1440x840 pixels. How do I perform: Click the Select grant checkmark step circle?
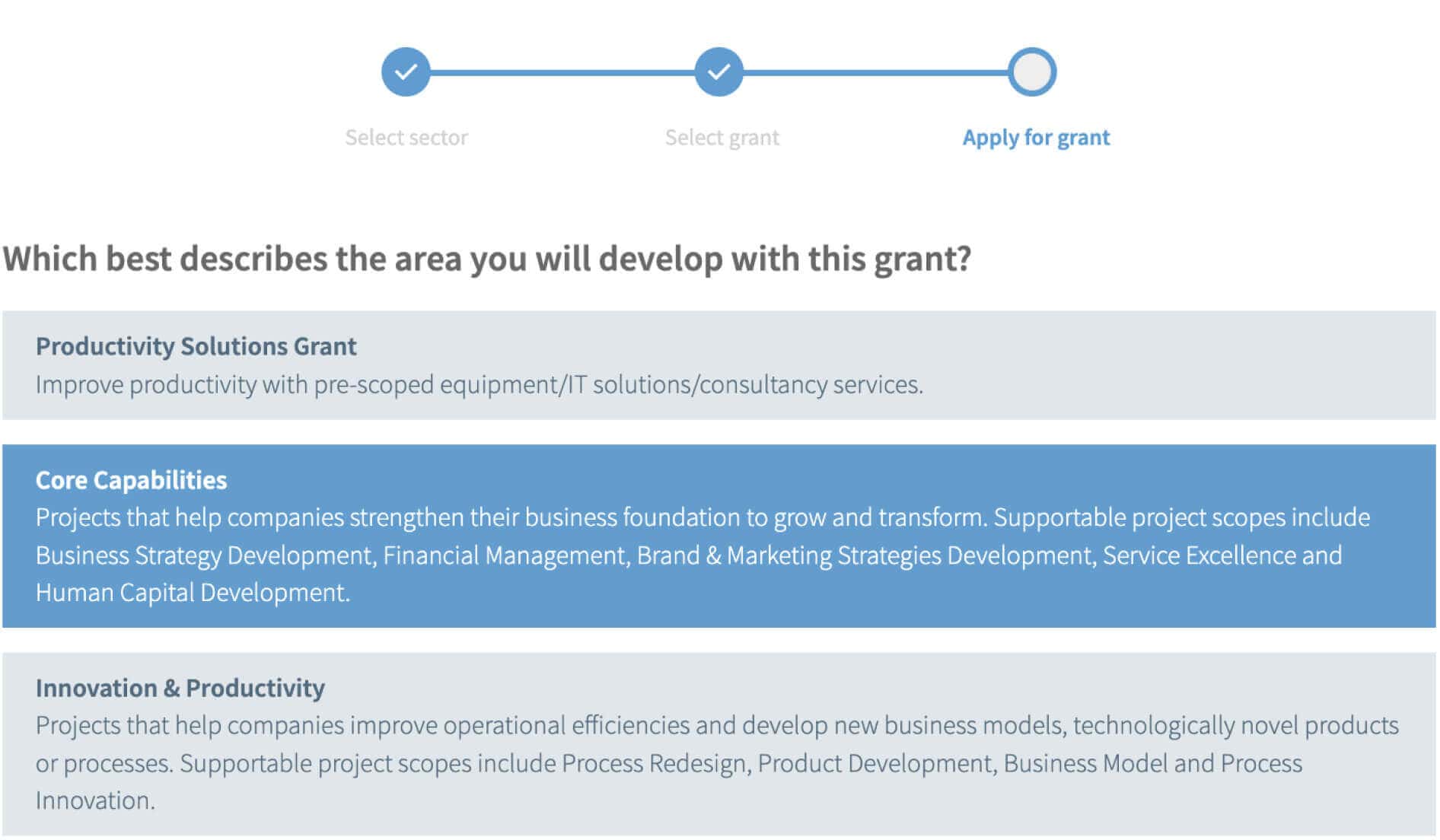tap(718, 72)
